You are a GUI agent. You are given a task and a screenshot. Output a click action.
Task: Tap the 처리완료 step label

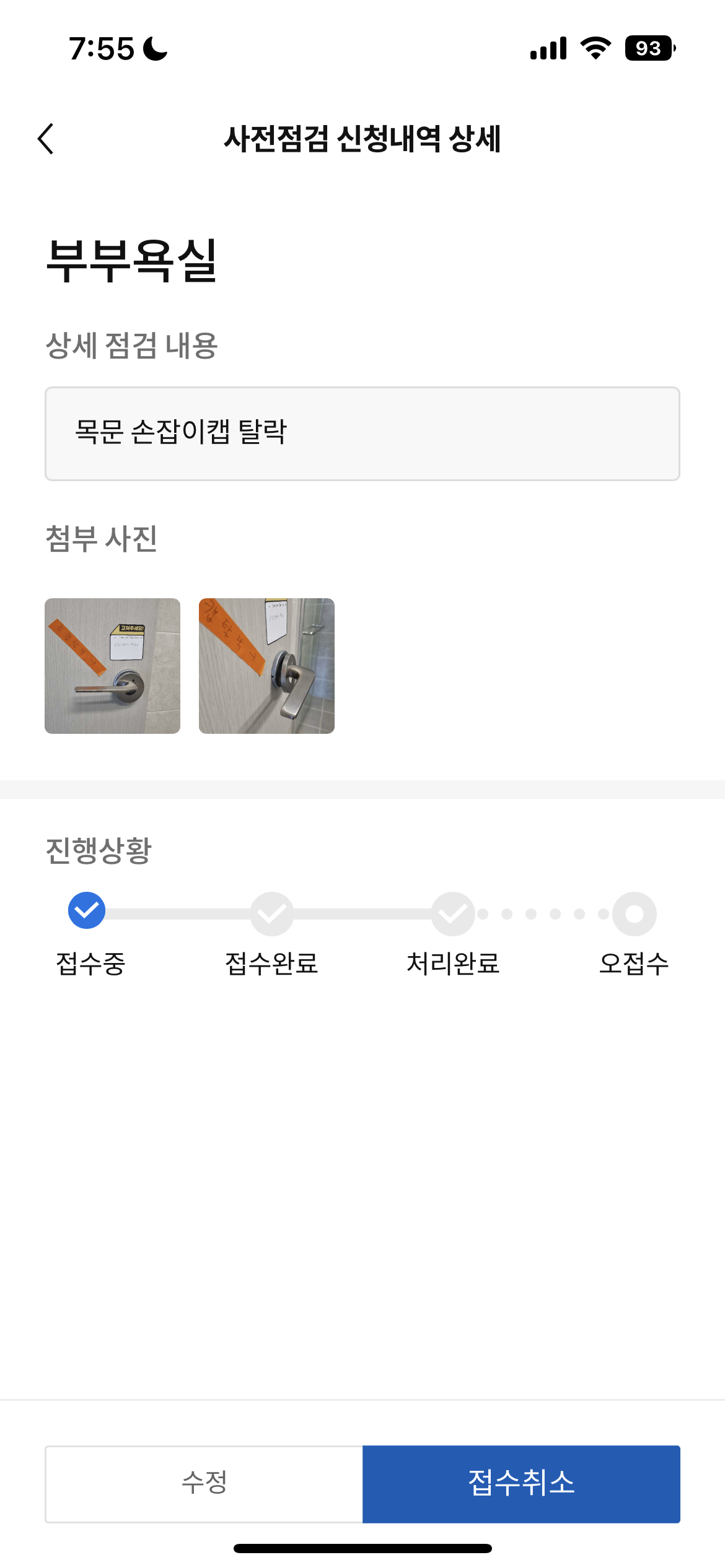(453, 964)
